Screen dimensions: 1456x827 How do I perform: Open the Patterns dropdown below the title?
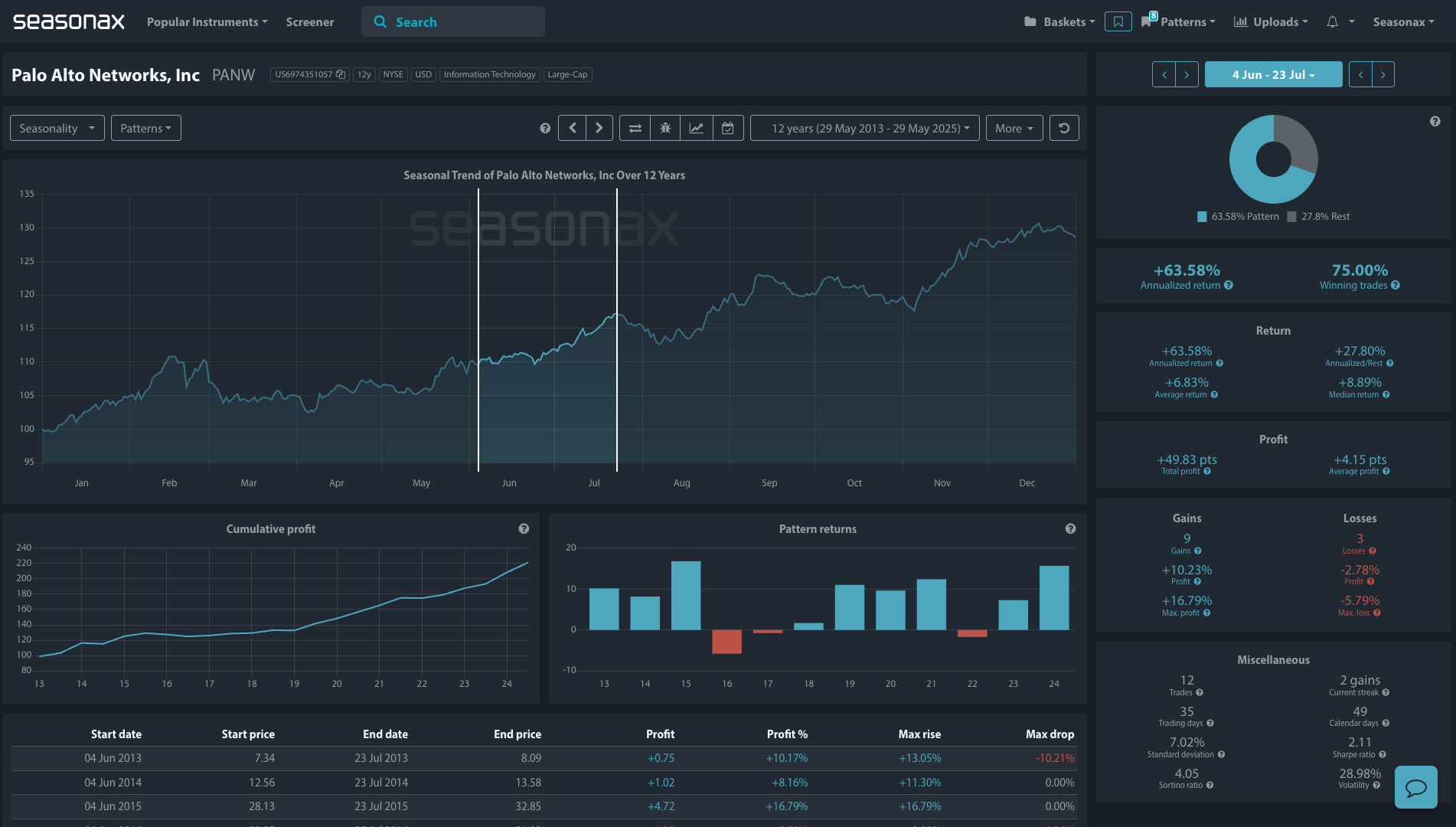click(x=145, y=128)
